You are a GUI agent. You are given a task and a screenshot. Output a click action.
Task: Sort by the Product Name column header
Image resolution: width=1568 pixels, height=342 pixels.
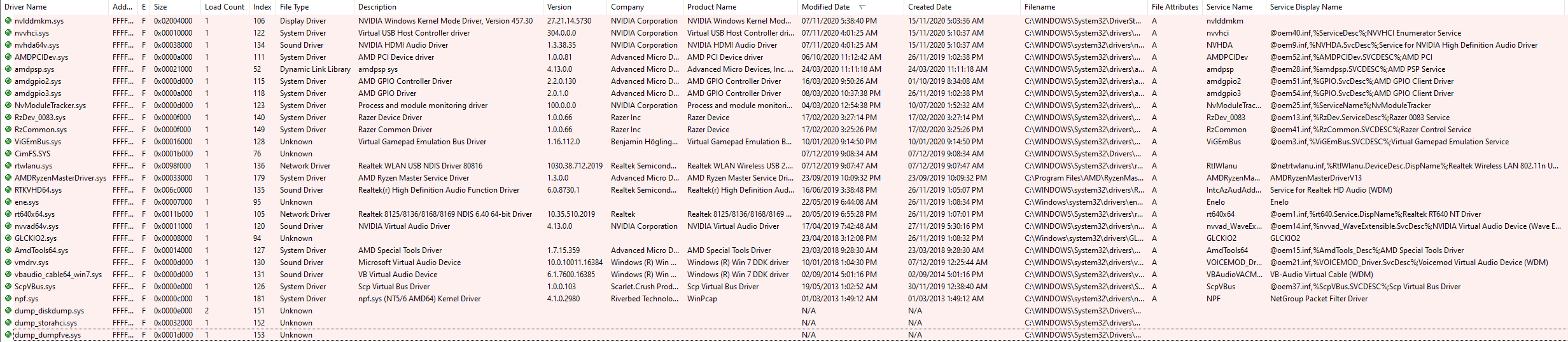point(740,7)
